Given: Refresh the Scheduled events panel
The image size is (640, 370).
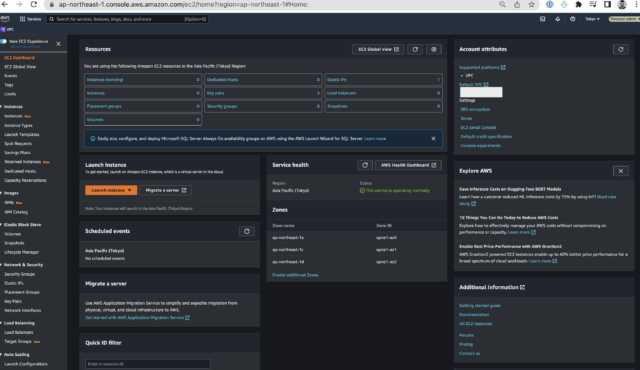Looking at the screenshot, I should click(x=247, y=231).
